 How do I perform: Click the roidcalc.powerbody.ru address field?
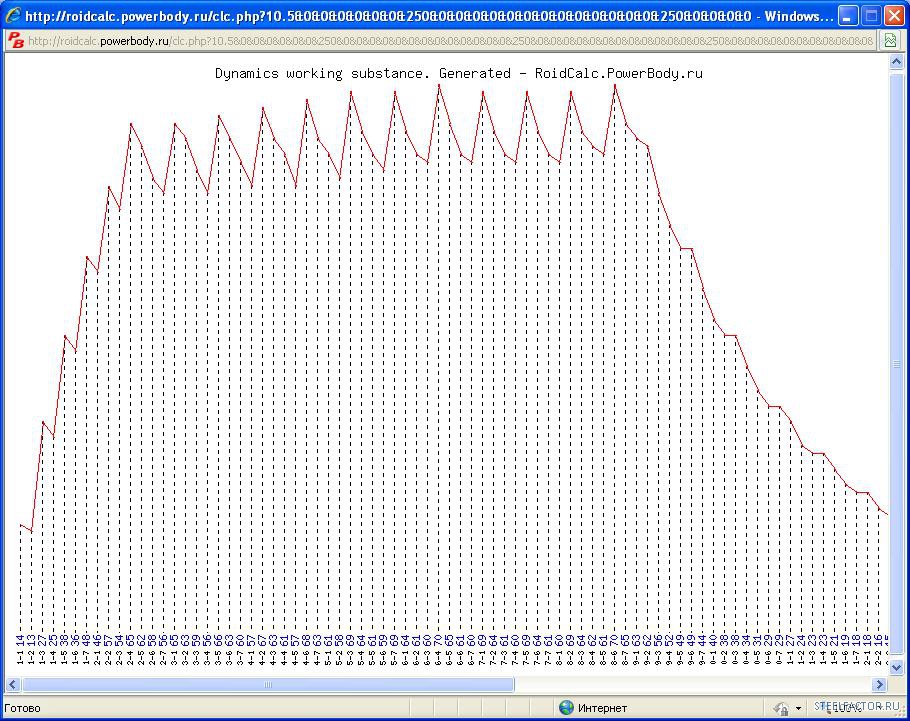[450, 41]
